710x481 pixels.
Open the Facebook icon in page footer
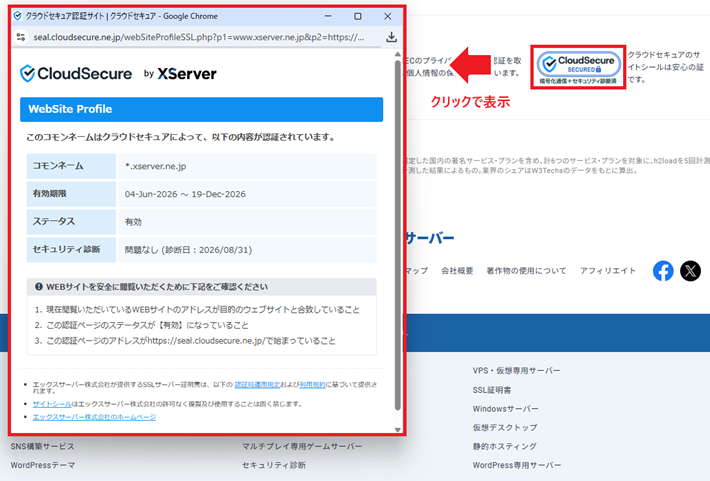pyautogui.click(x=663, y=271)
